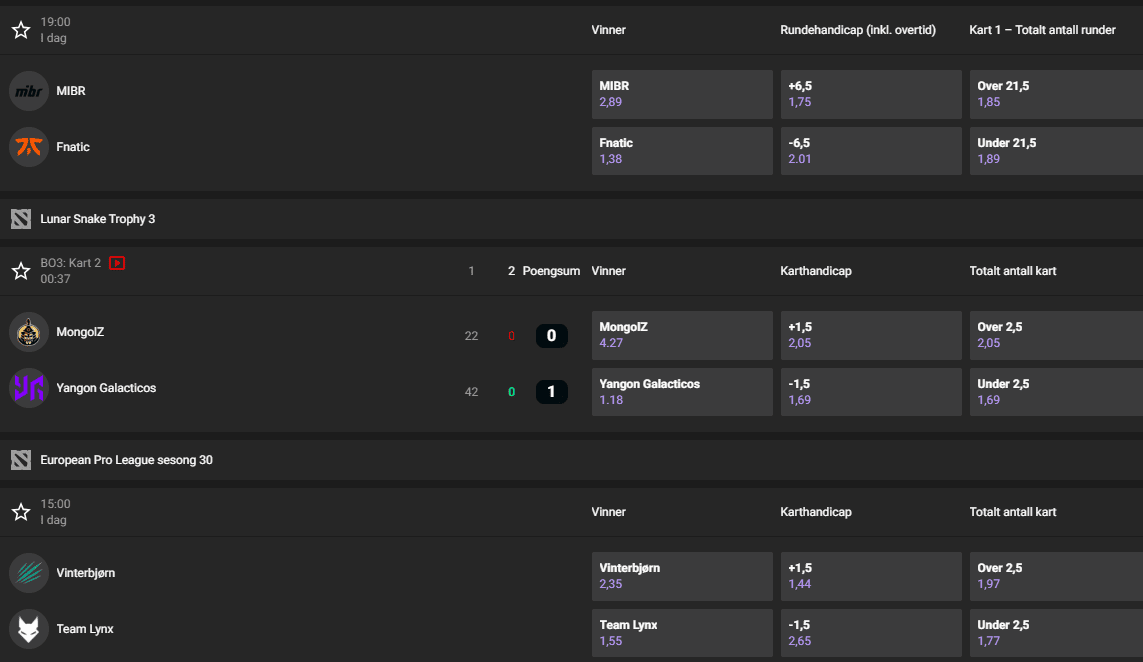The height and width of the screenshot is (662, 1143).
Task: Click the Poengsum column header
Action: click(x=551, y=271)
